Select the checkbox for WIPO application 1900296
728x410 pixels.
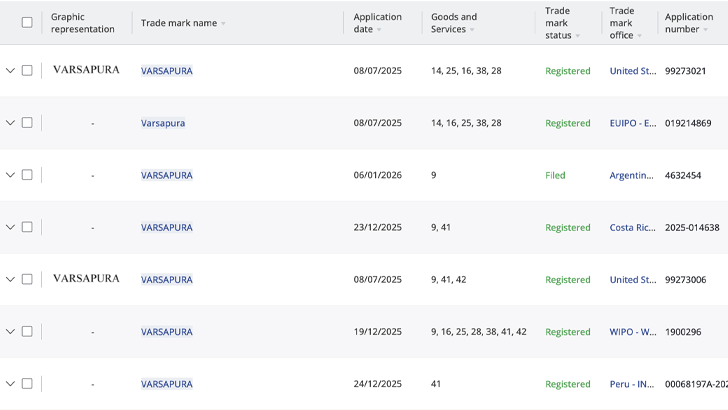tap(27, 331)
